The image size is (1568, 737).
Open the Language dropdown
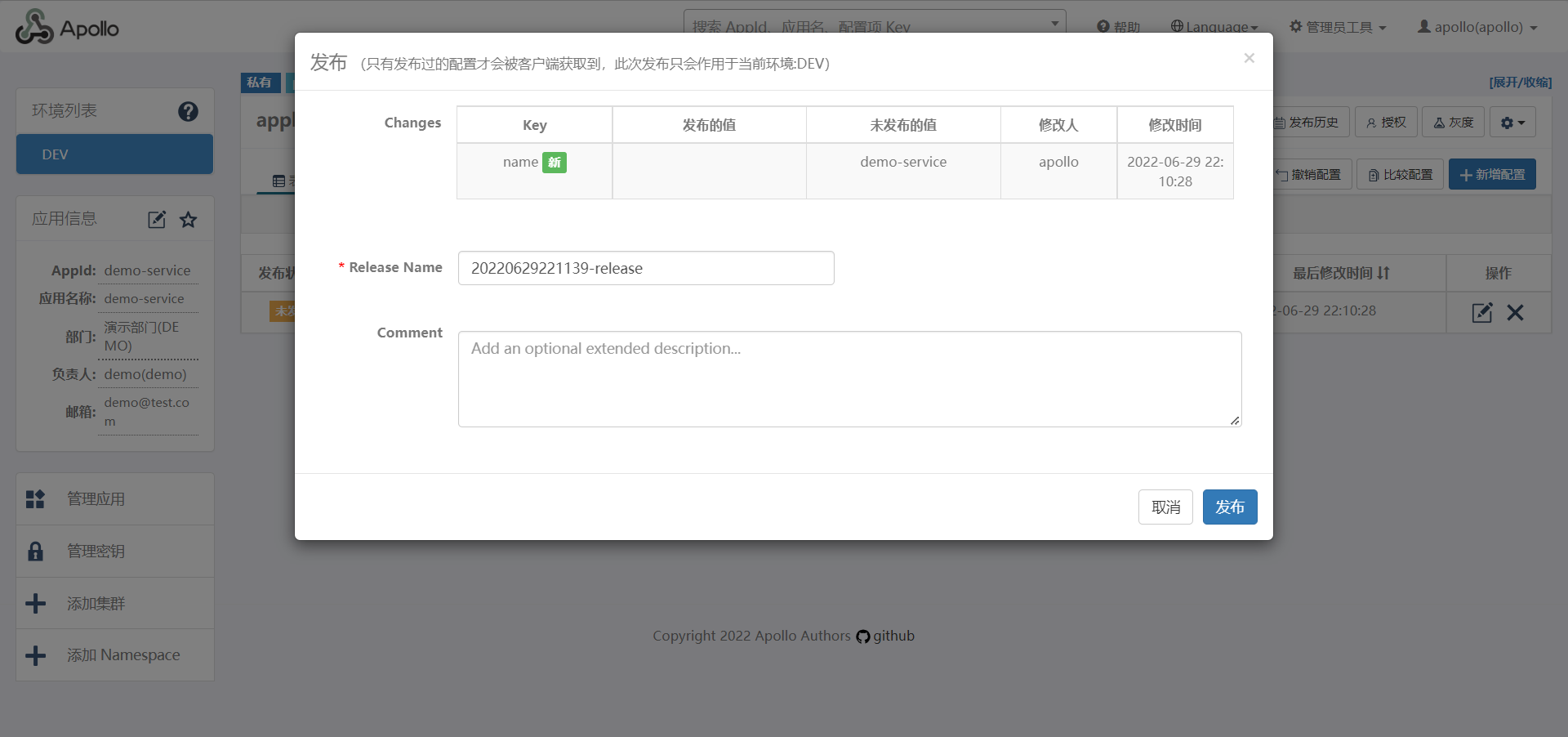tap(1214, 27)
